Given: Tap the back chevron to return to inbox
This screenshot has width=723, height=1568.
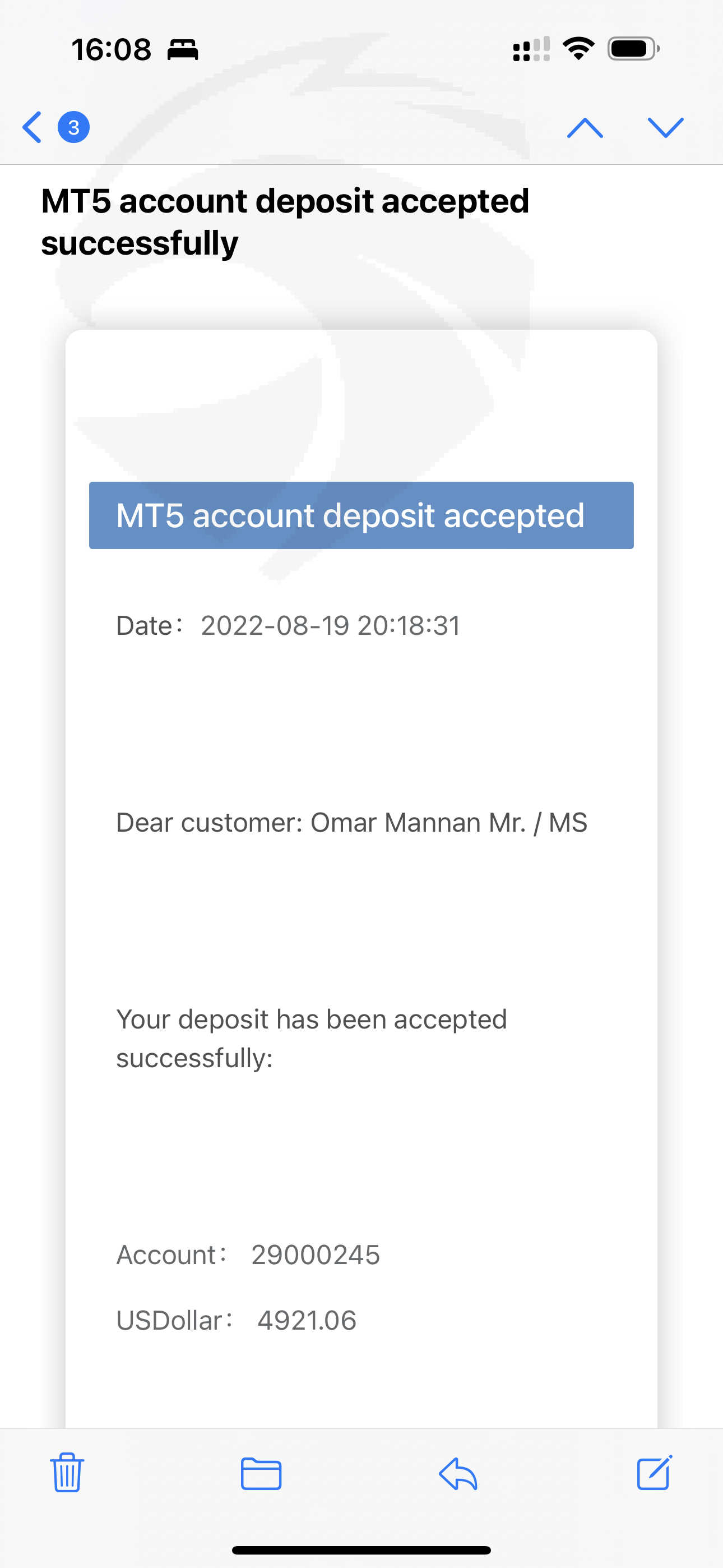Looking at the screenshot, I should coord(31,127).
